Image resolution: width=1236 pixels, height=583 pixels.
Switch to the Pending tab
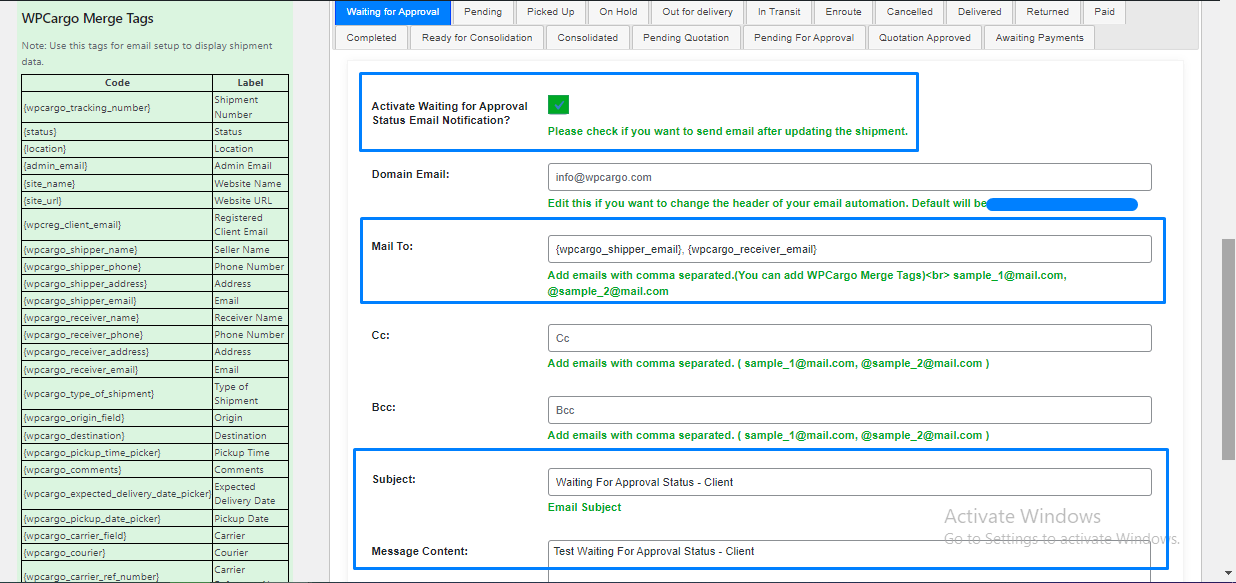point(483,12)
